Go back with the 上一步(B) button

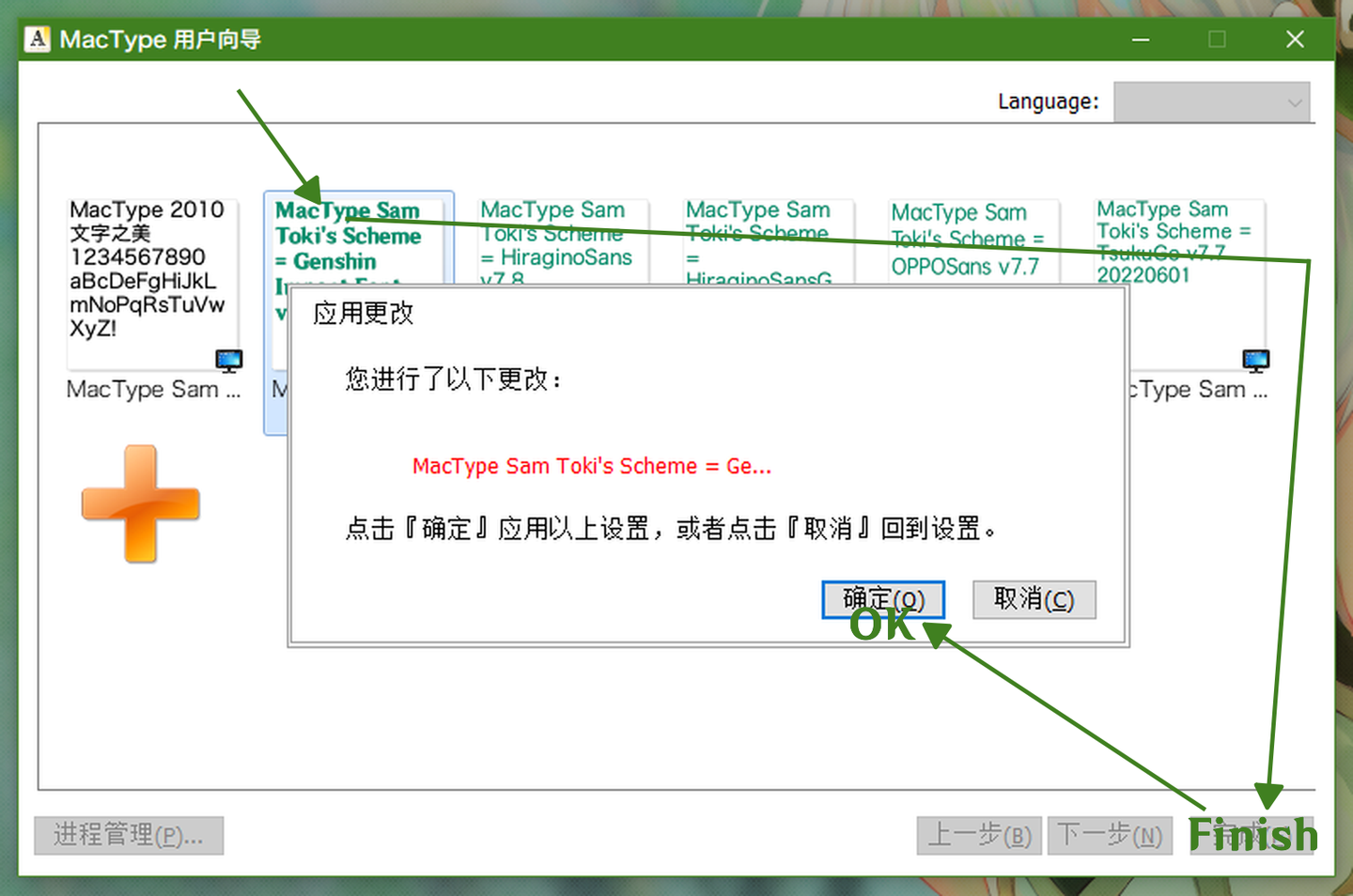click(979, 835)
